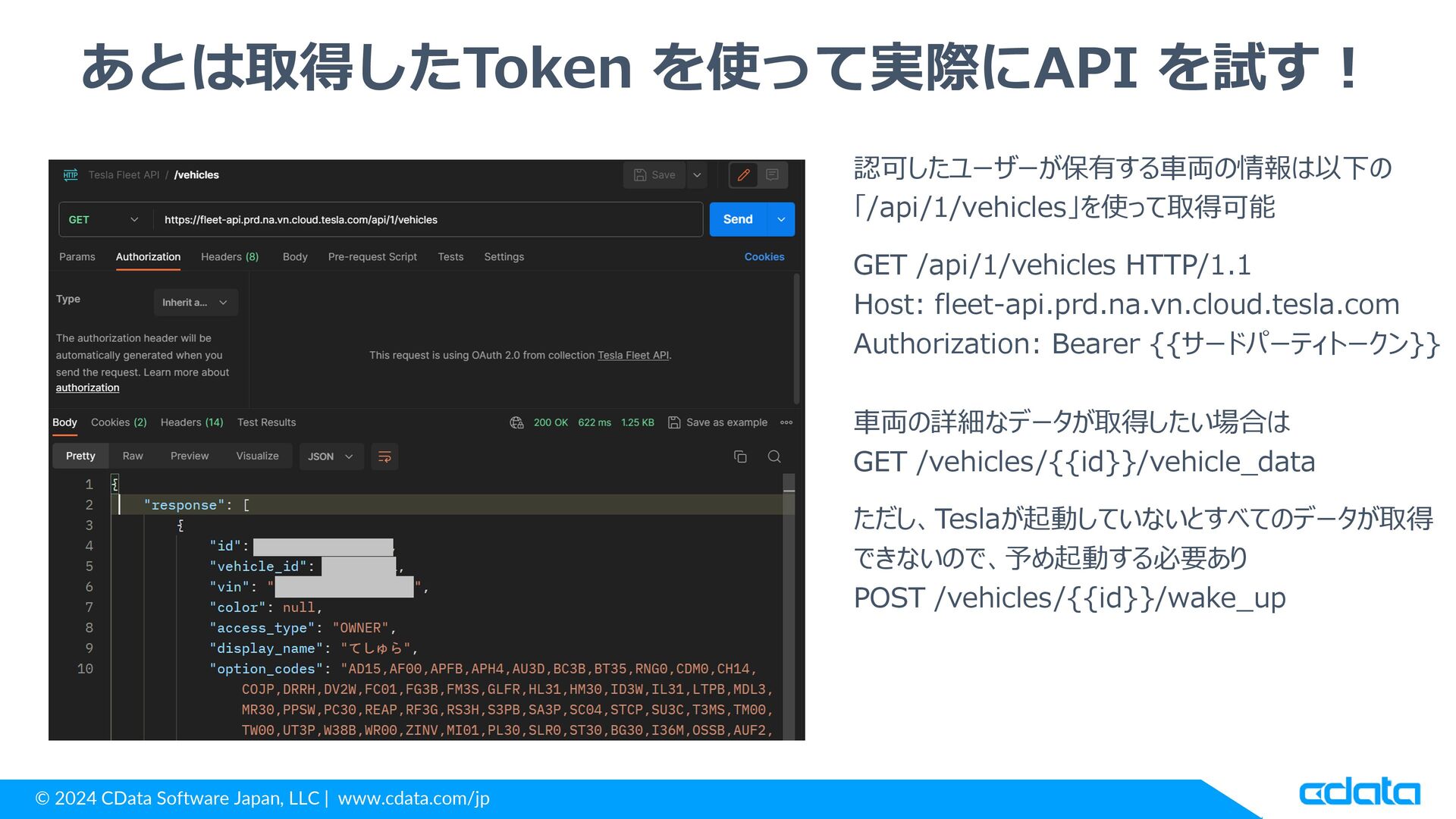1456x819 pixels.
Task: Click Save as example
Action: (726, 422)
